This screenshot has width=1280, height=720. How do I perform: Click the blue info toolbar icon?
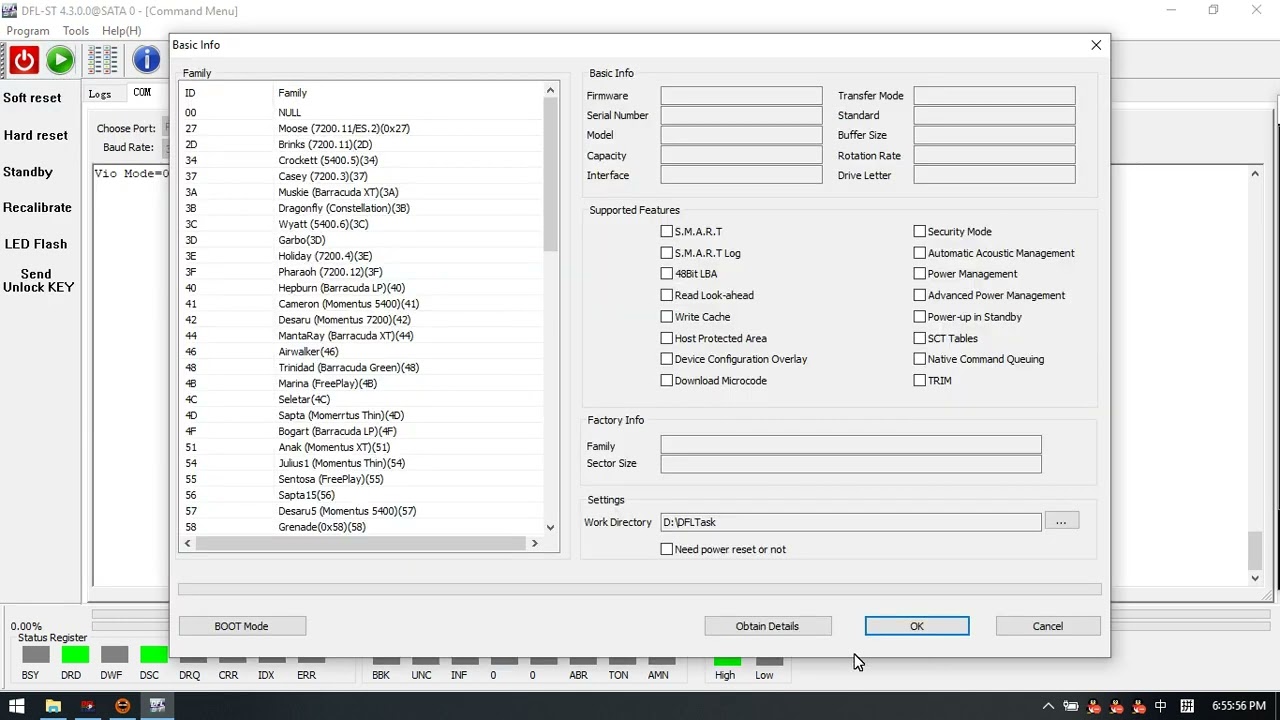[147, 60]
